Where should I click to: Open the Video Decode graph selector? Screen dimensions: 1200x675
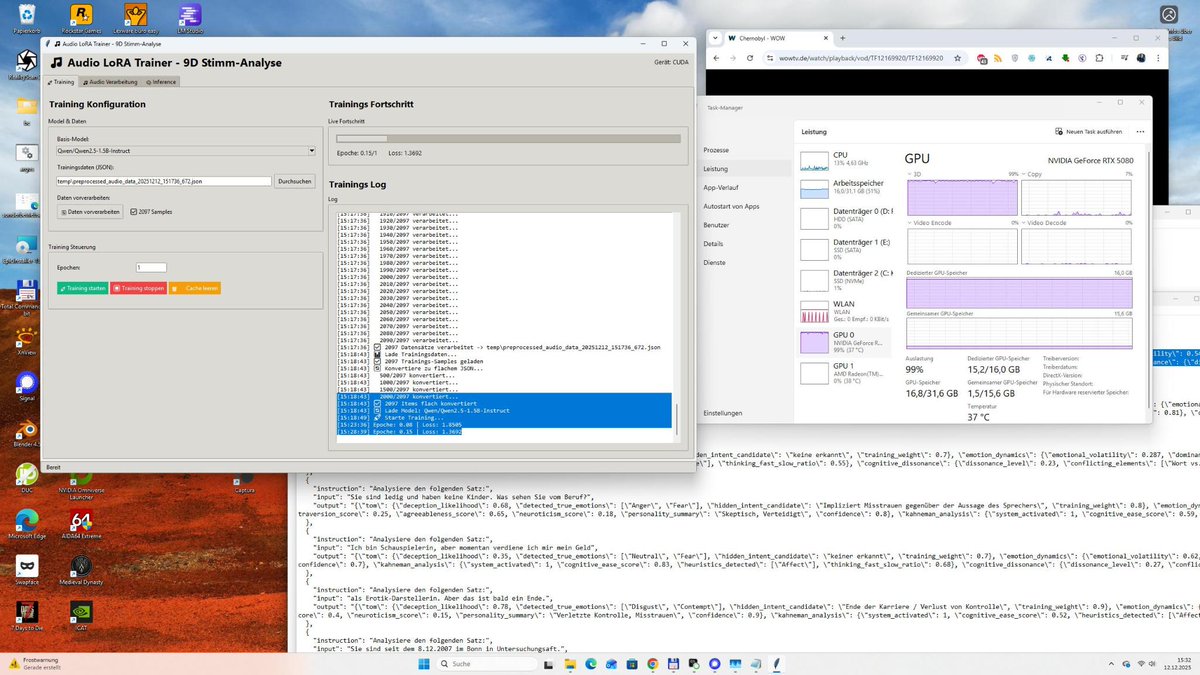(x=1042, y=222)
